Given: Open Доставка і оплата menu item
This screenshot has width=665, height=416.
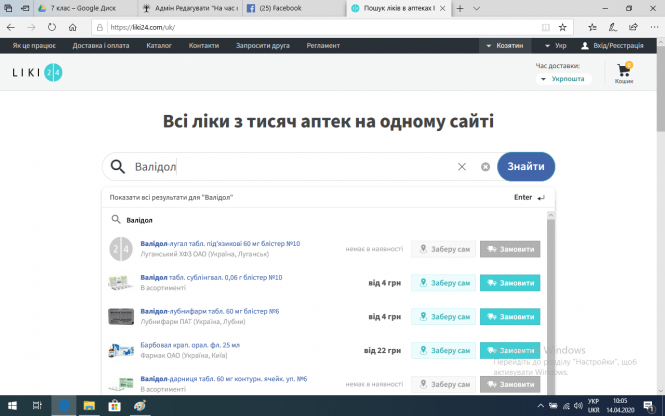Looking at the screenshot, I should click(x=101, y=45).
